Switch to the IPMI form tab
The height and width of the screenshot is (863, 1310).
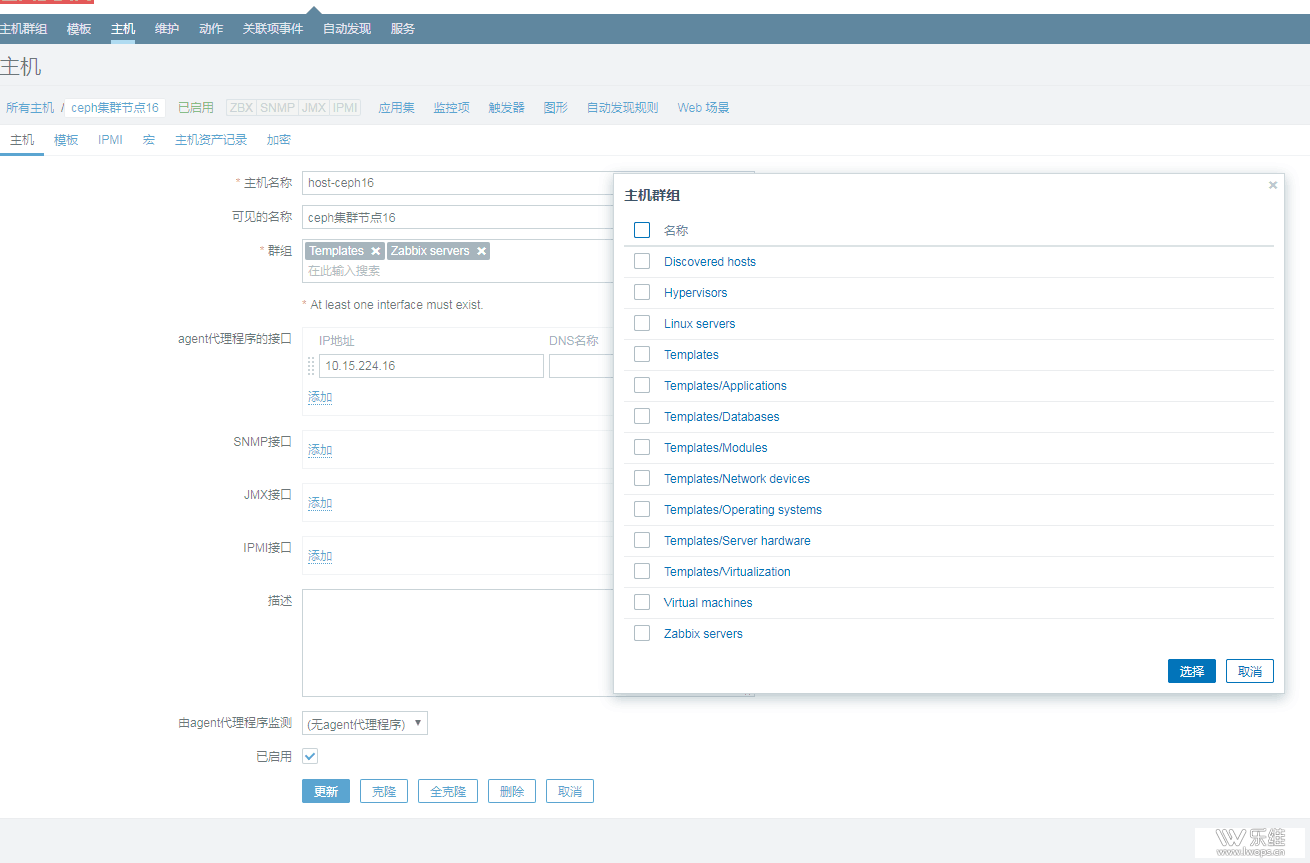(110, 140)
